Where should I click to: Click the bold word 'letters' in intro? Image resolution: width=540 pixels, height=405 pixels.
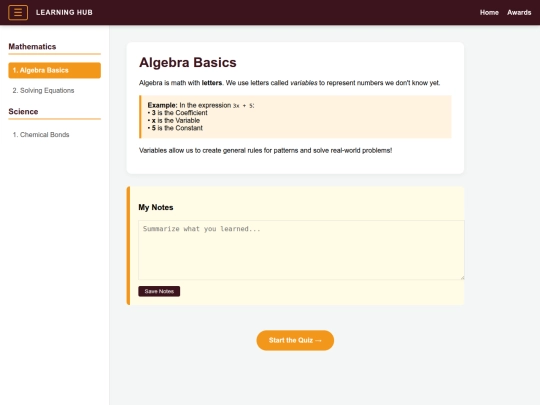(x=212, y=83)
